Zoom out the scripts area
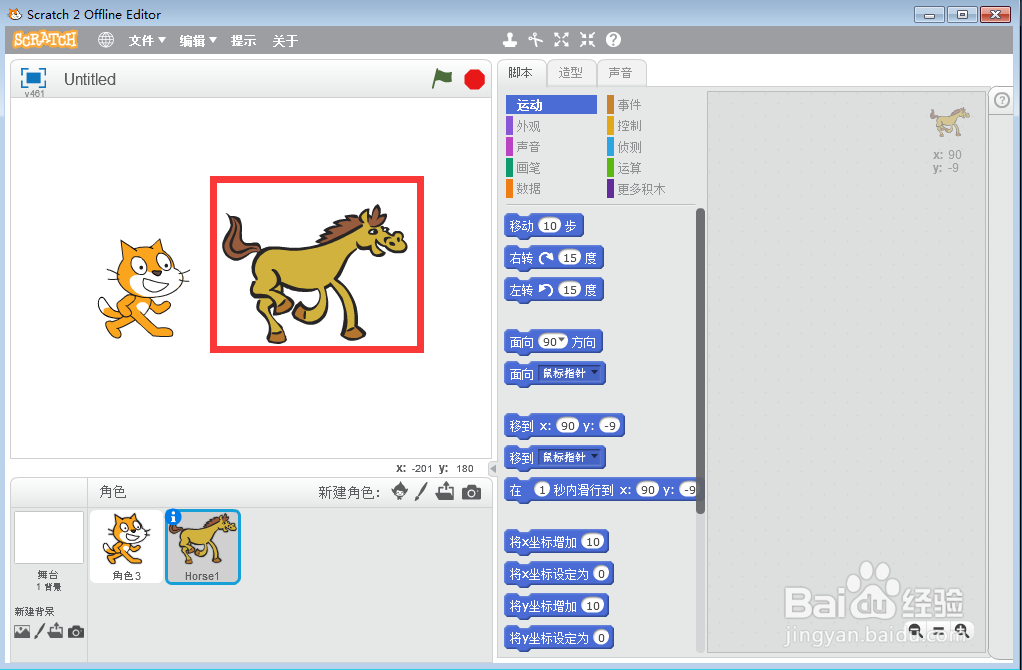This screenshot has width=1022, height=670. pos(914,630)
